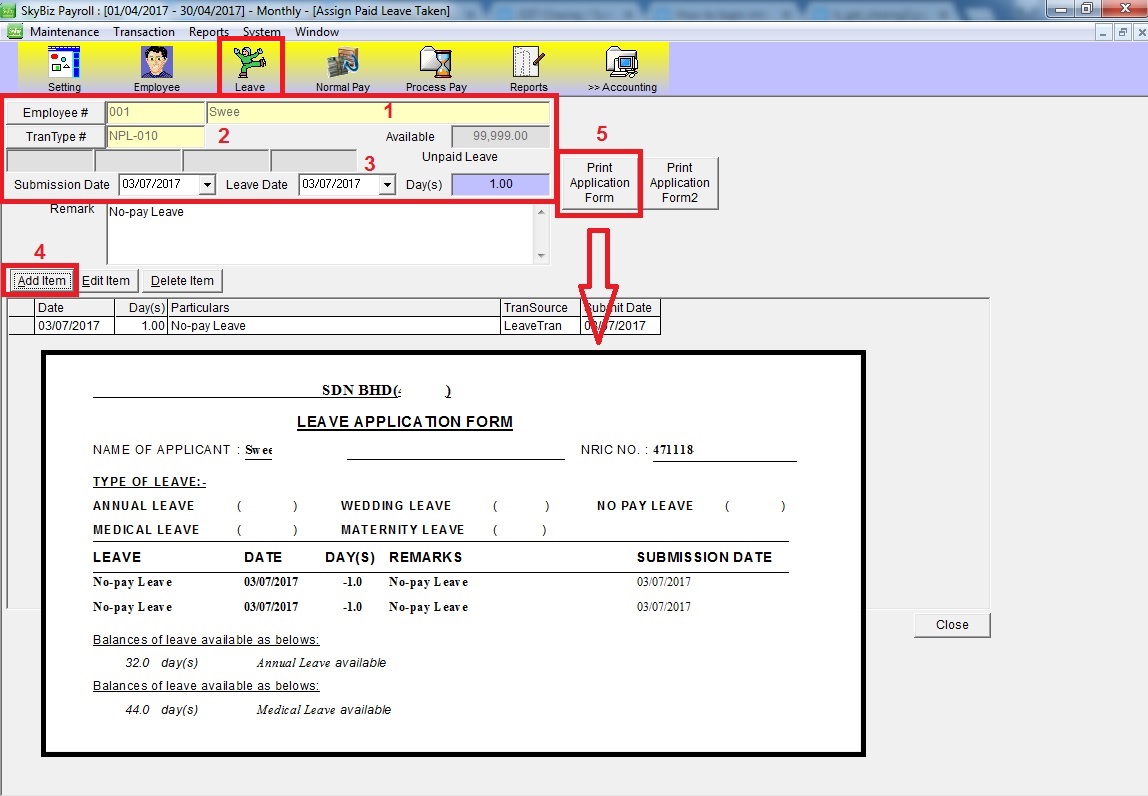Click the Reports toolbar icon

pyautogui.click(x=528, y=66)
